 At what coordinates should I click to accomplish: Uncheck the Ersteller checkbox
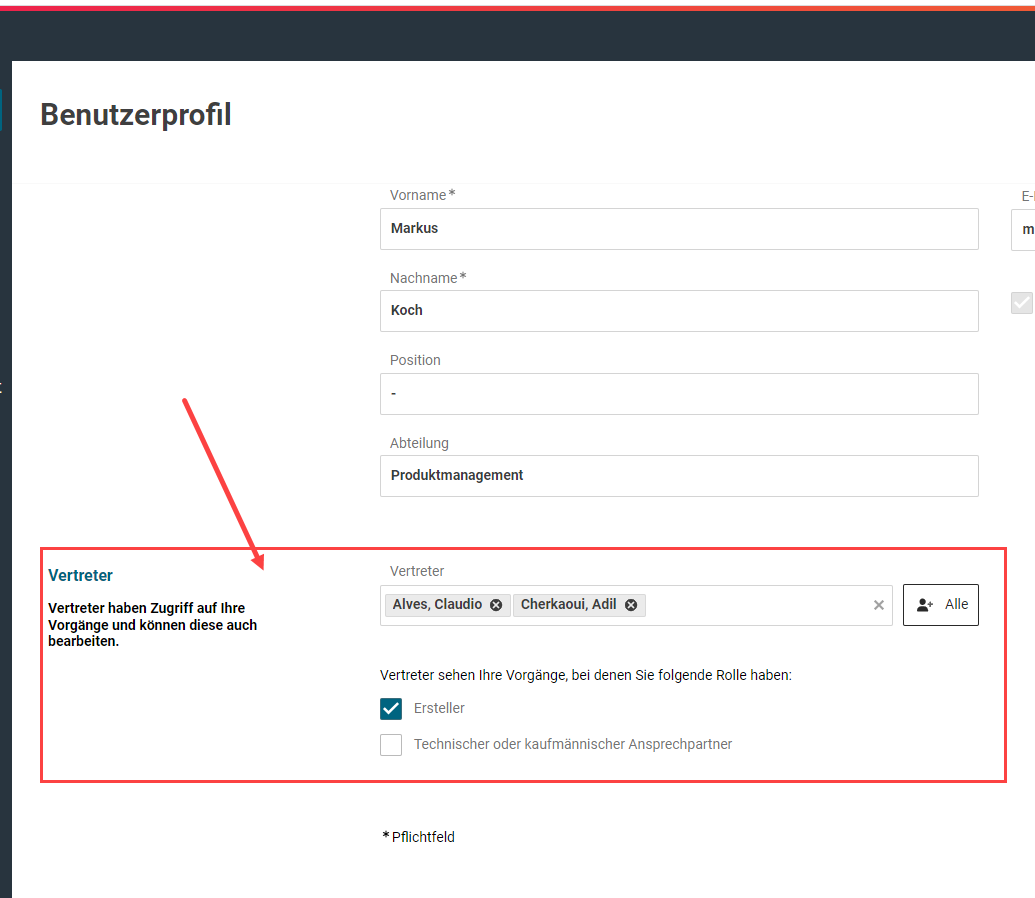391,709
